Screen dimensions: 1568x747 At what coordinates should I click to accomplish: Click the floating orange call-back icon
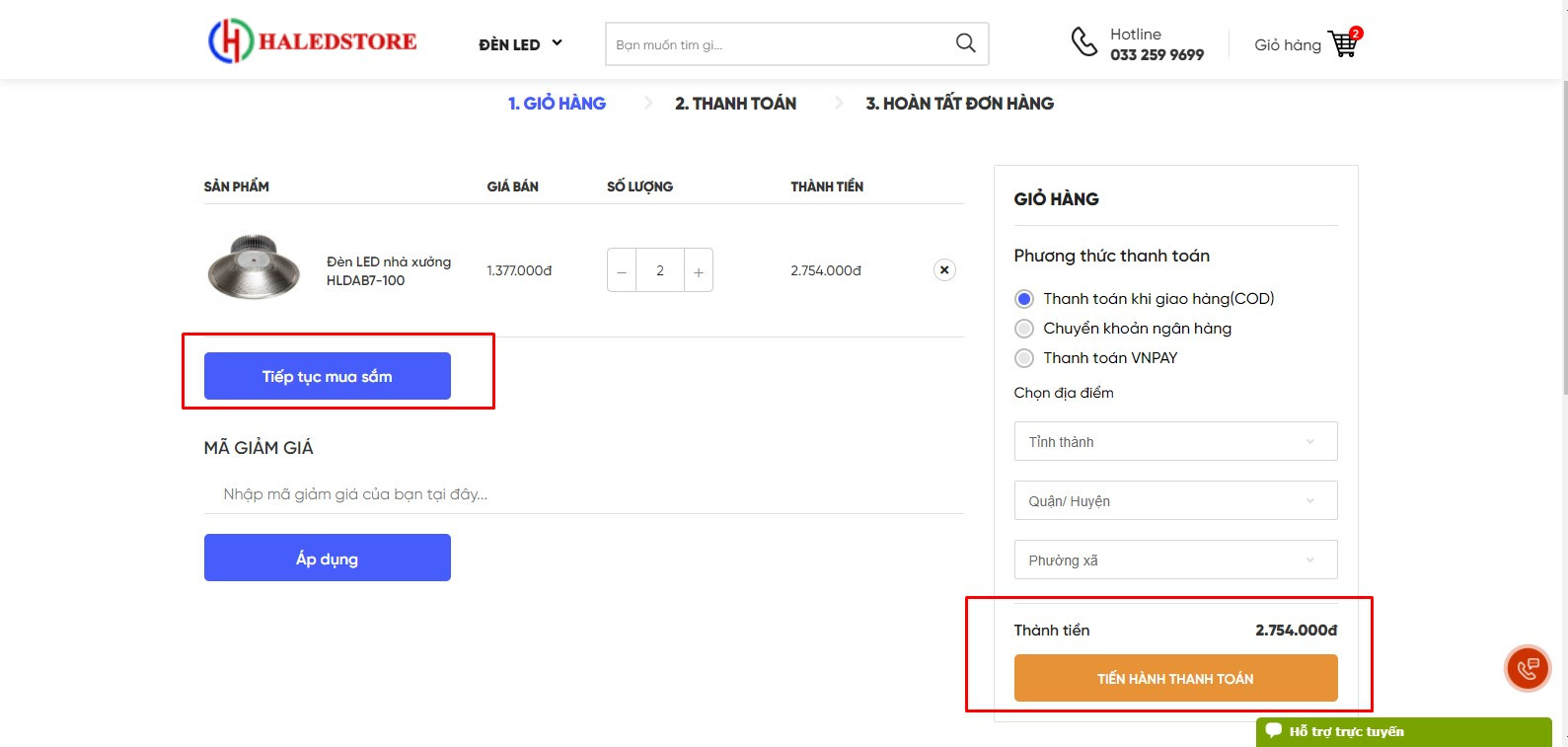(x=1527, y=668)
